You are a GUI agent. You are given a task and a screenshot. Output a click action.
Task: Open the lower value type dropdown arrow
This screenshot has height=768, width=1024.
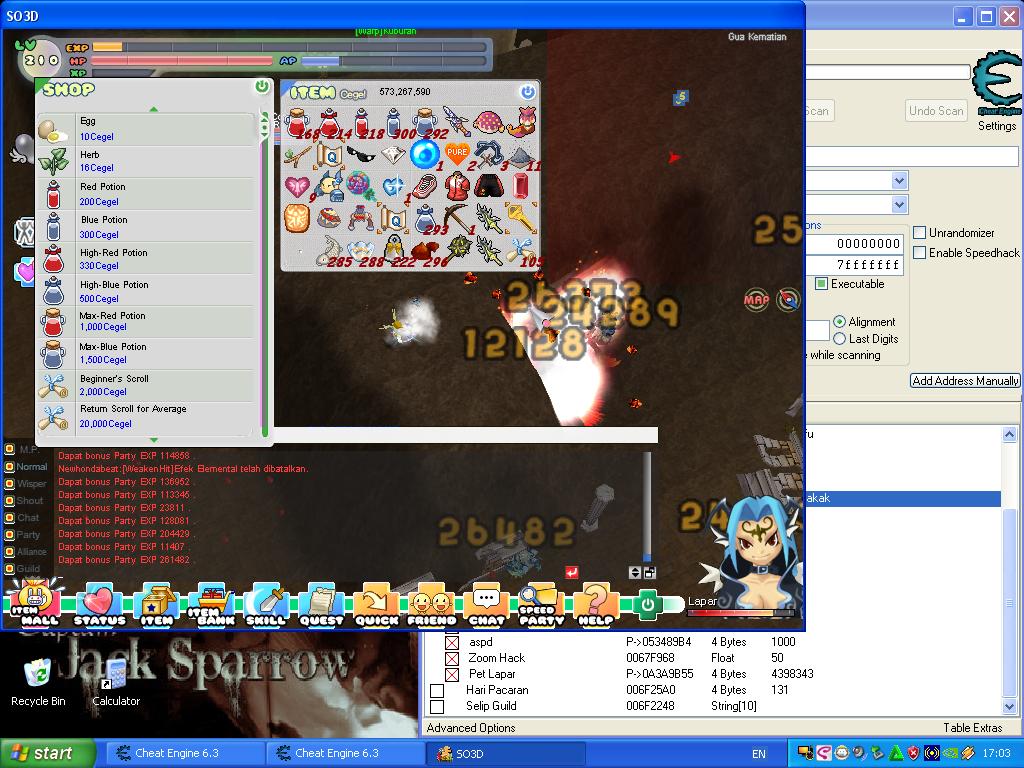(x=899, y=204)
